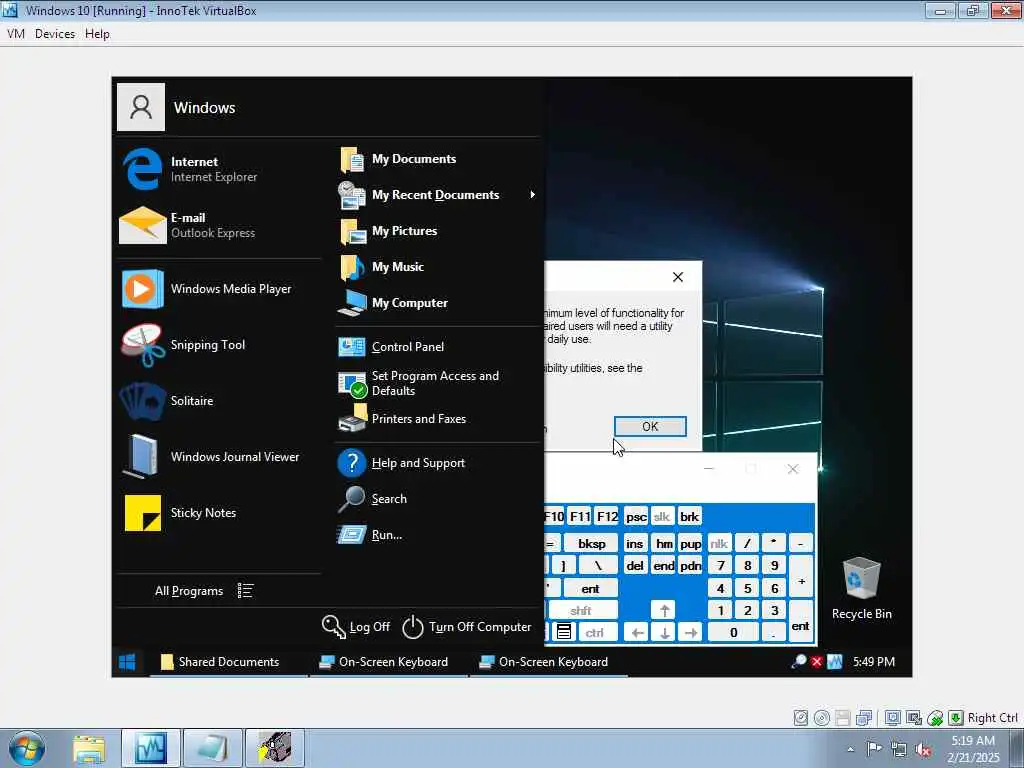
Task: Click the psc print screen key
Action: [x=635, y=517]
